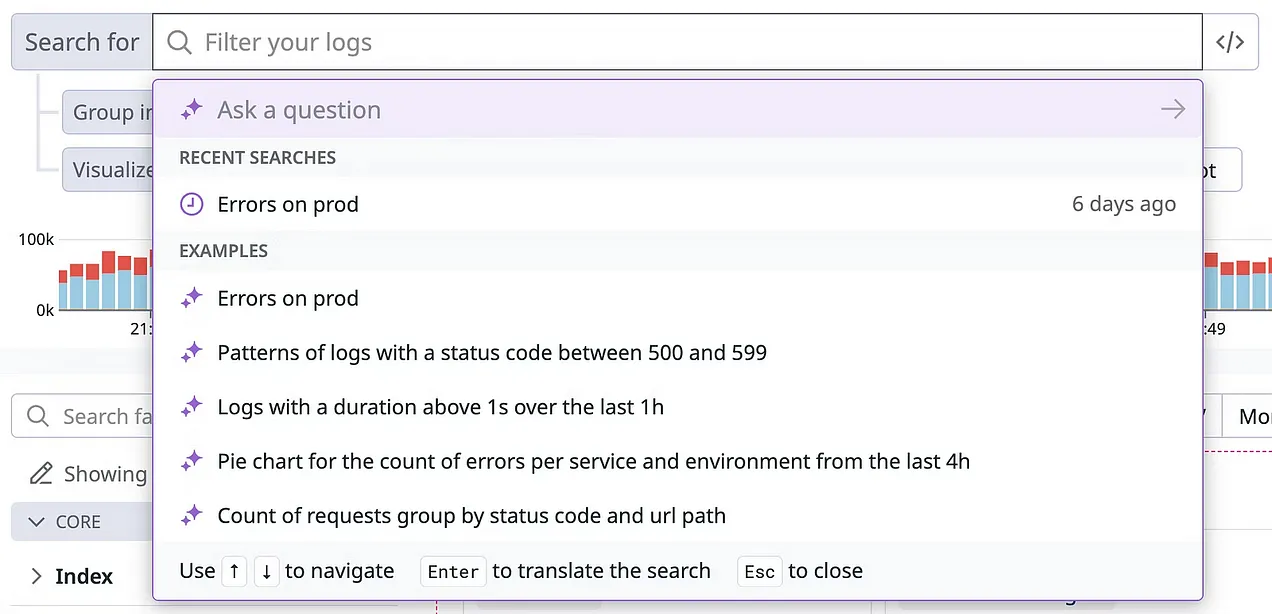
Task: Click the pencil icon beside Showing
Action: [41, 473]
